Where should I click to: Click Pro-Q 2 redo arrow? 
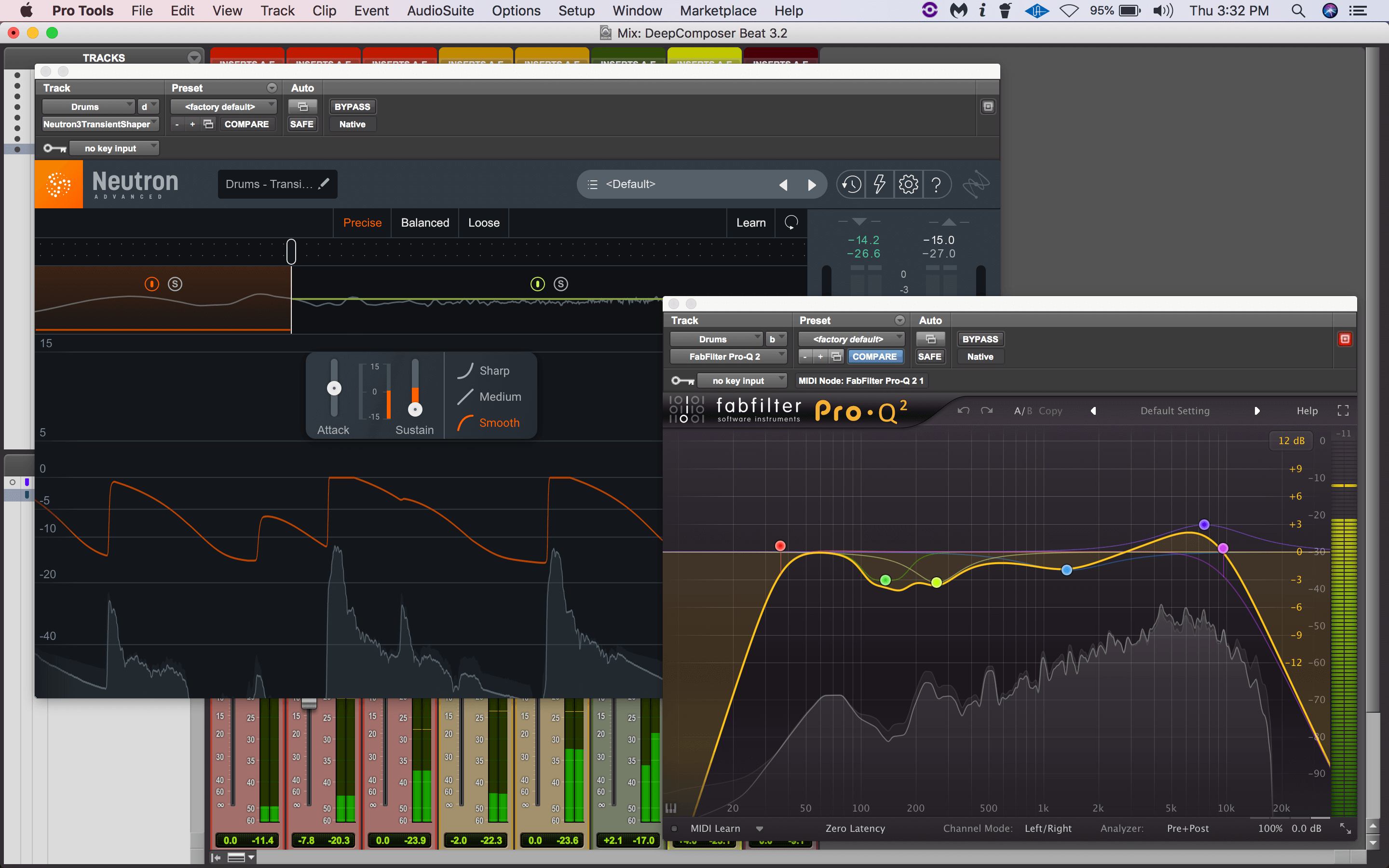pos(987,410)
